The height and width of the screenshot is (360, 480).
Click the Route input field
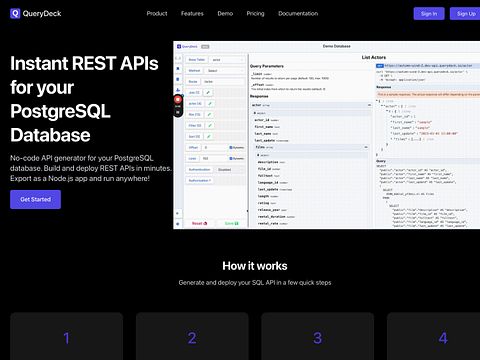[223, 82]
